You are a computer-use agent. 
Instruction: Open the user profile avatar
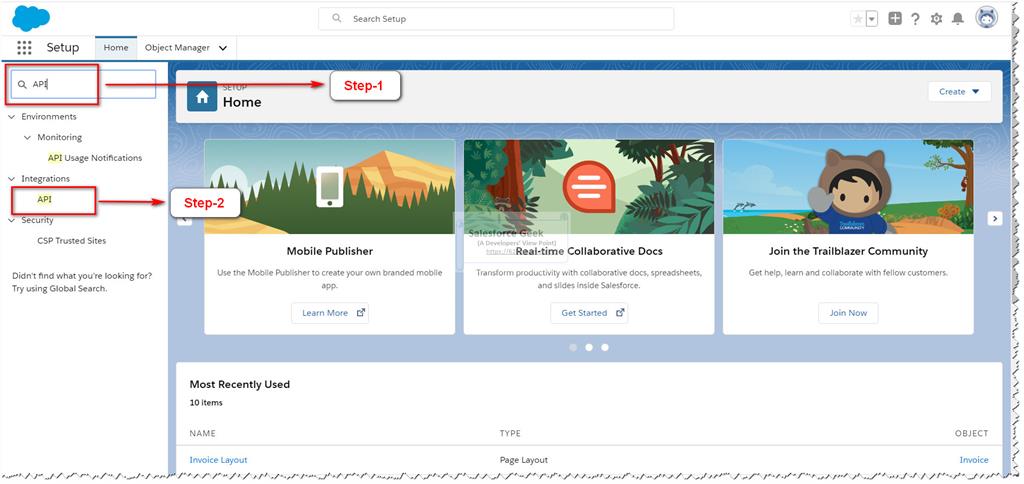(987, 18)
